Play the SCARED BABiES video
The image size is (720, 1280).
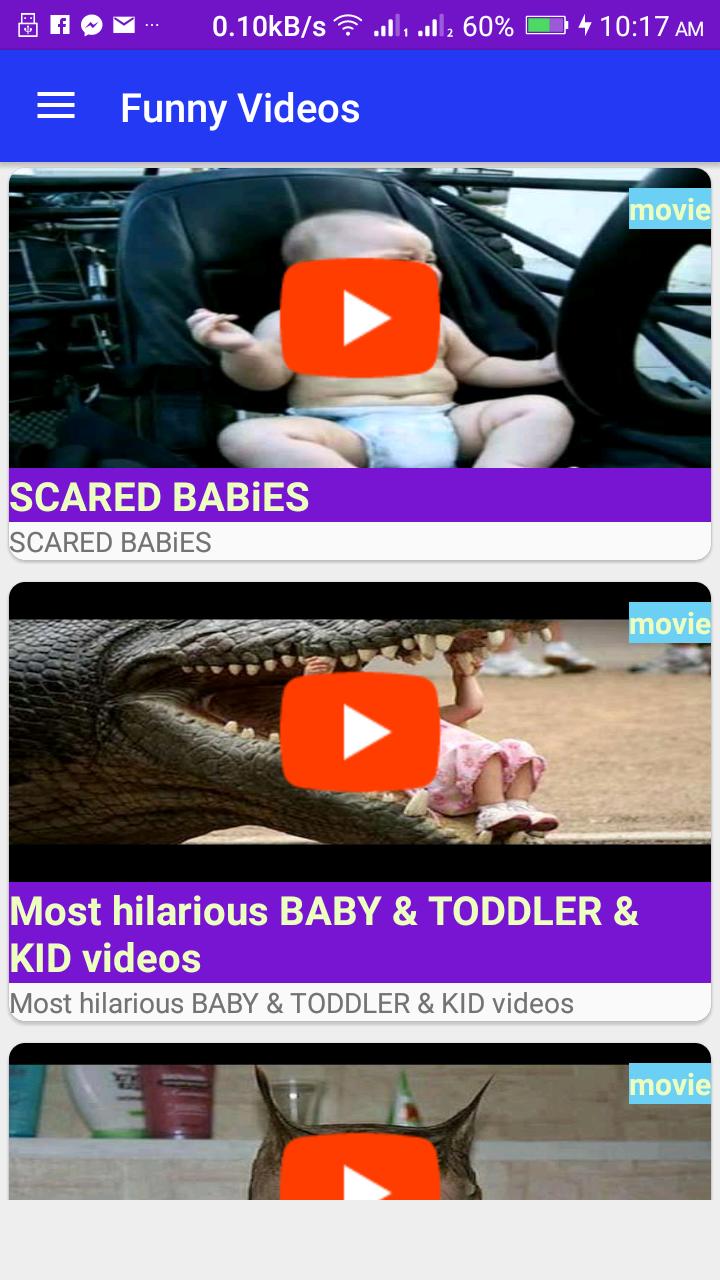[x=360, y=318]
